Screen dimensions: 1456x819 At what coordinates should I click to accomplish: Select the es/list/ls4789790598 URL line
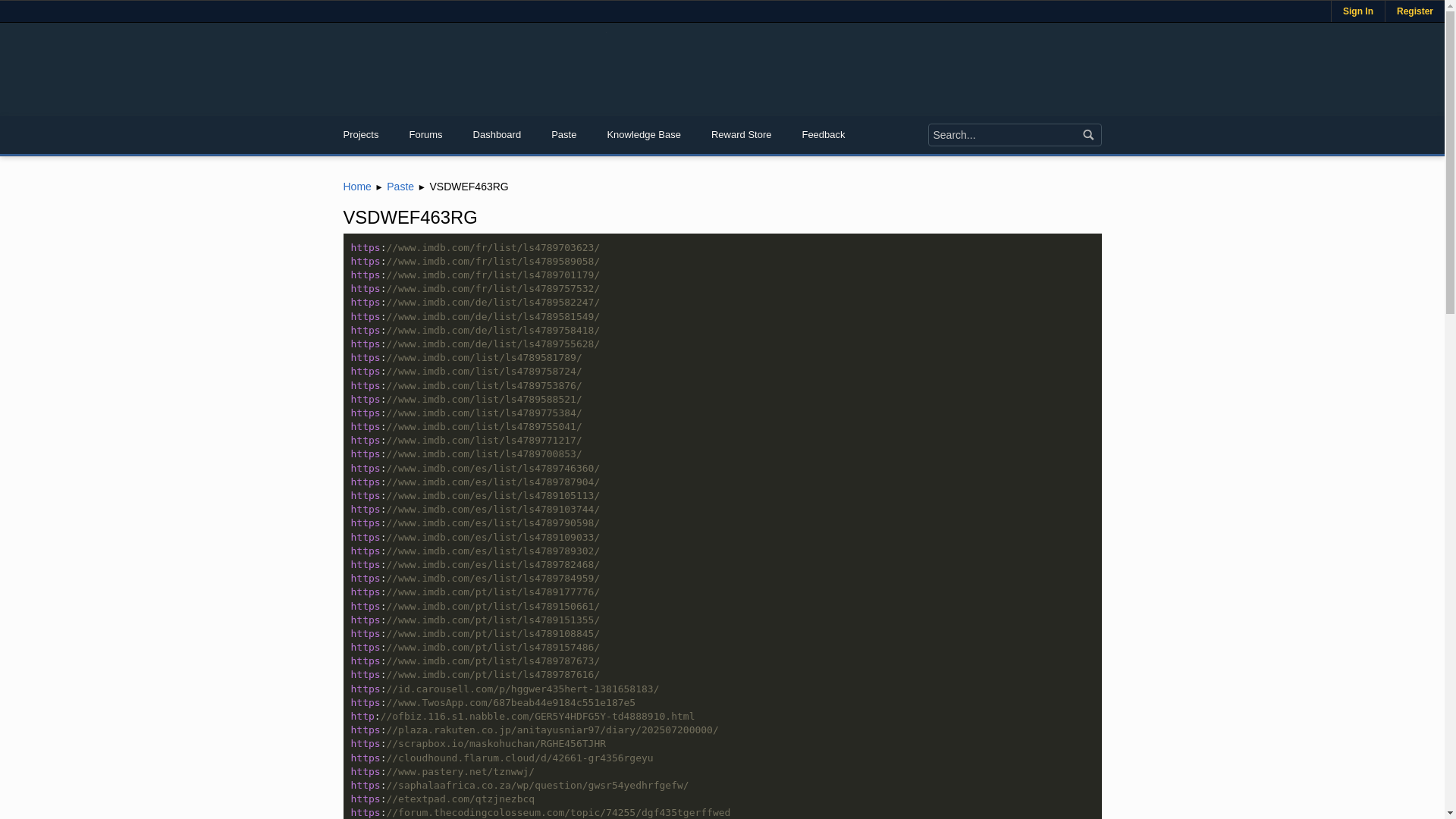click(475, 523)
